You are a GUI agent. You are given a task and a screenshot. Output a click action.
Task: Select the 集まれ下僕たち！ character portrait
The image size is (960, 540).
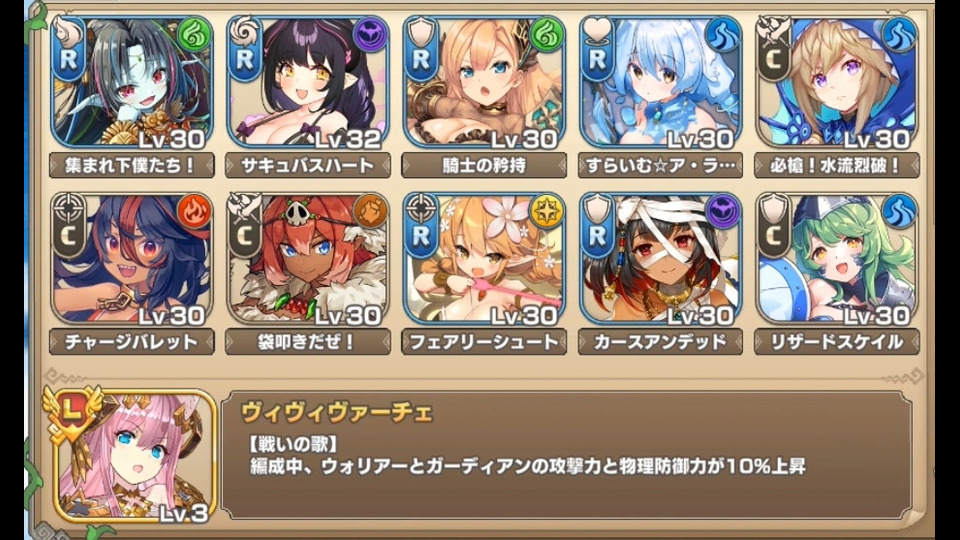pos(132,82)
